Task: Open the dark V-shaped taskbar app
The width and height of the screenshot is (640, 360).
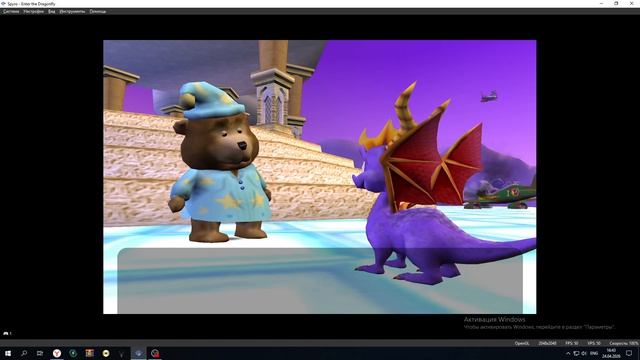Action: click(x=122, y=353)
